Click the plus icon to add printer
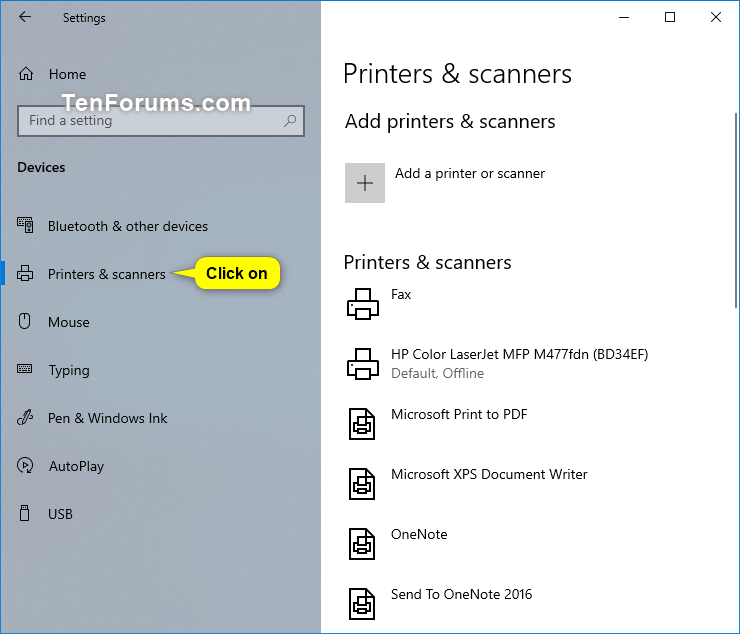Image resolution: width=740 pixels, height=634 pixels. [365, 183]
